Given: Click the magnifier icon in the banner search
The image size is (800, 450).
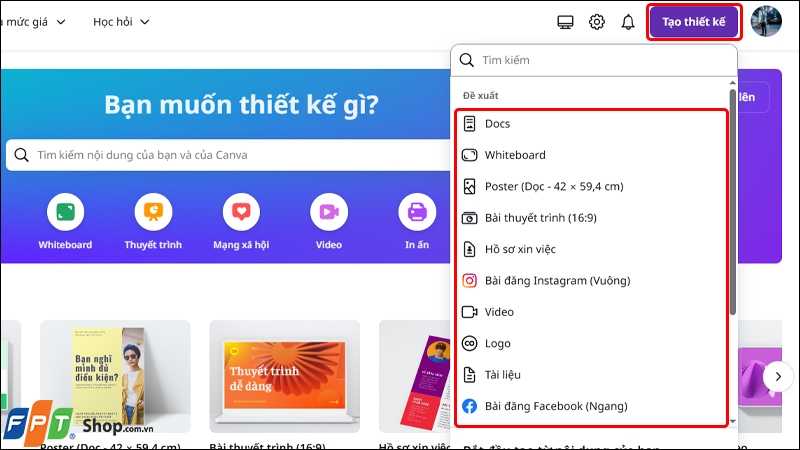Looking at the screenshot, I should pyautogui.click(x=21, y=155).
